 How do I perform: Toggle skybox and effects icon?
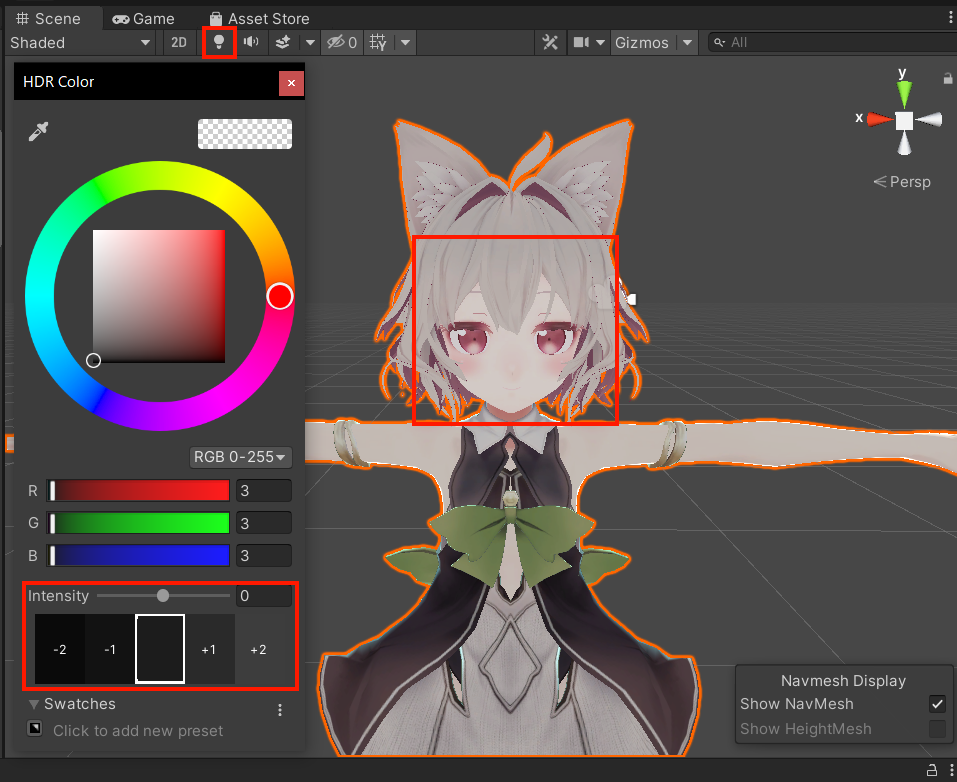pyautogui.click(x=283, y=42)
